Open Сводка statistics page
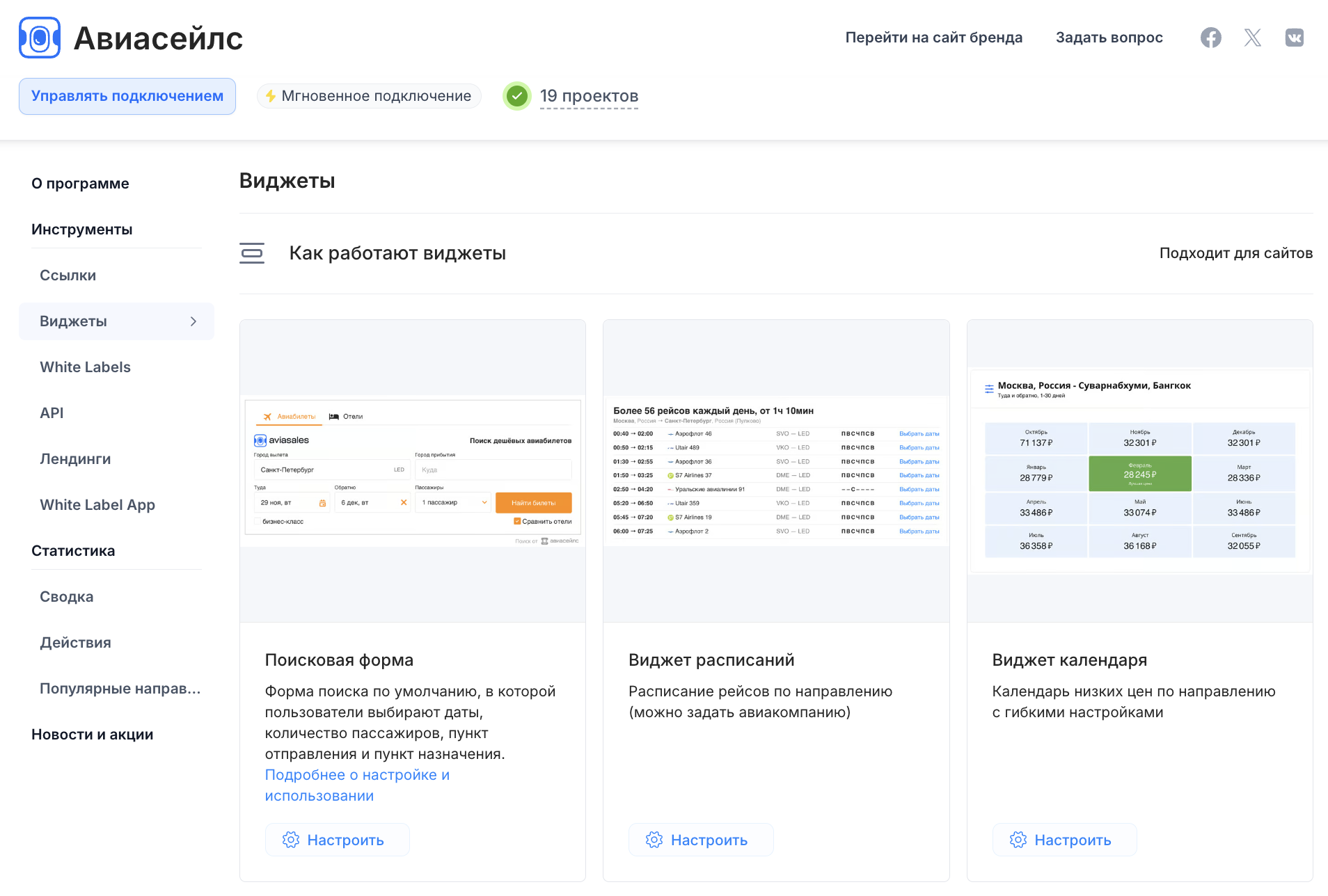 pyautogui.click(x=67, y=597)
